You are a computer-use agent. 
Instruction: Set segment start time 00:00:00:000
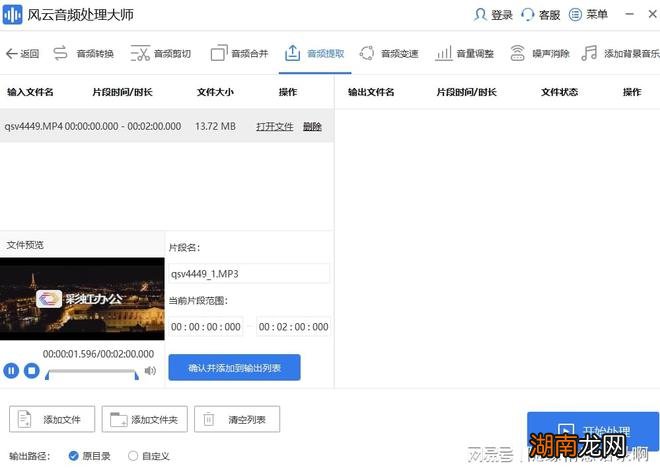(x=206, y=327)
